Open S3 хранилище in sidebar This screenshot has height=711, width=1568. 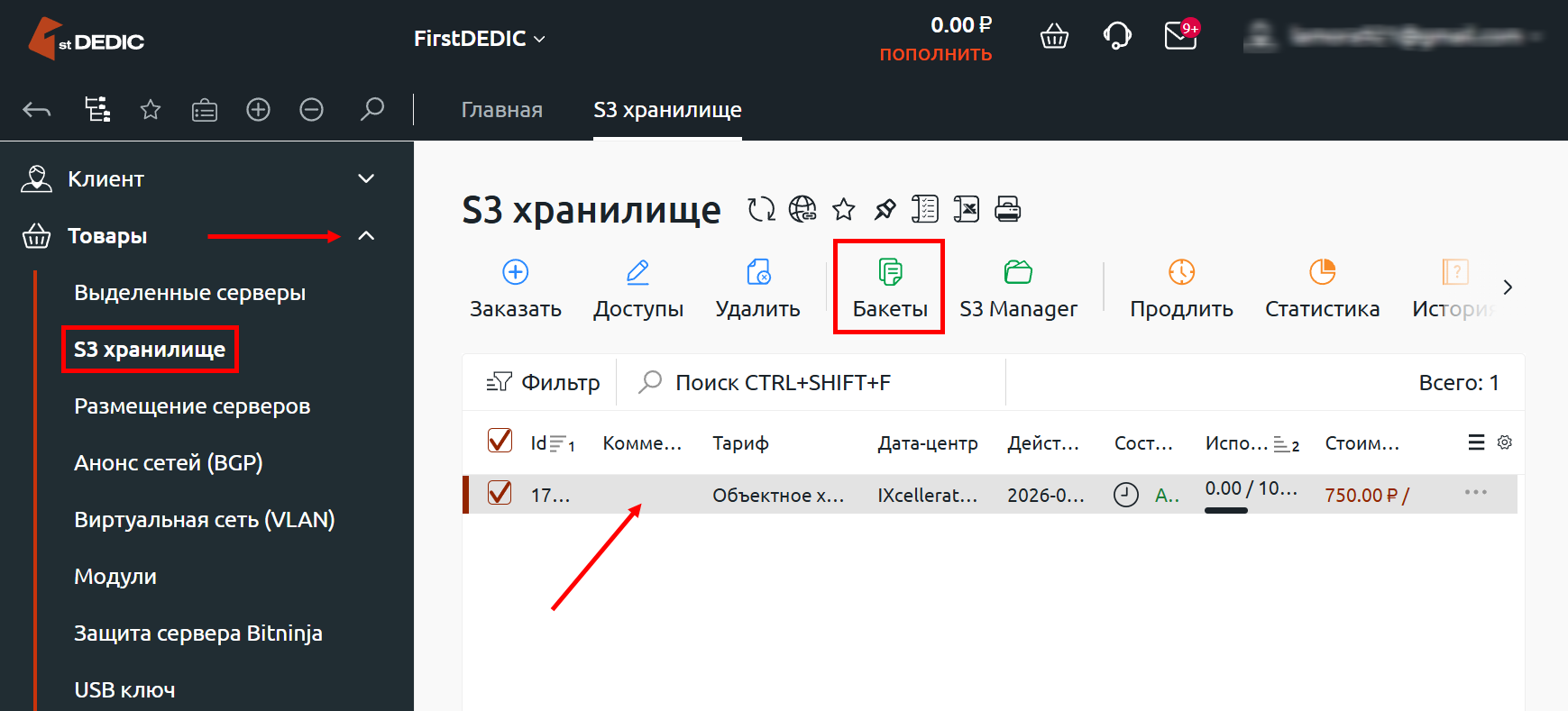click(150, 350)
